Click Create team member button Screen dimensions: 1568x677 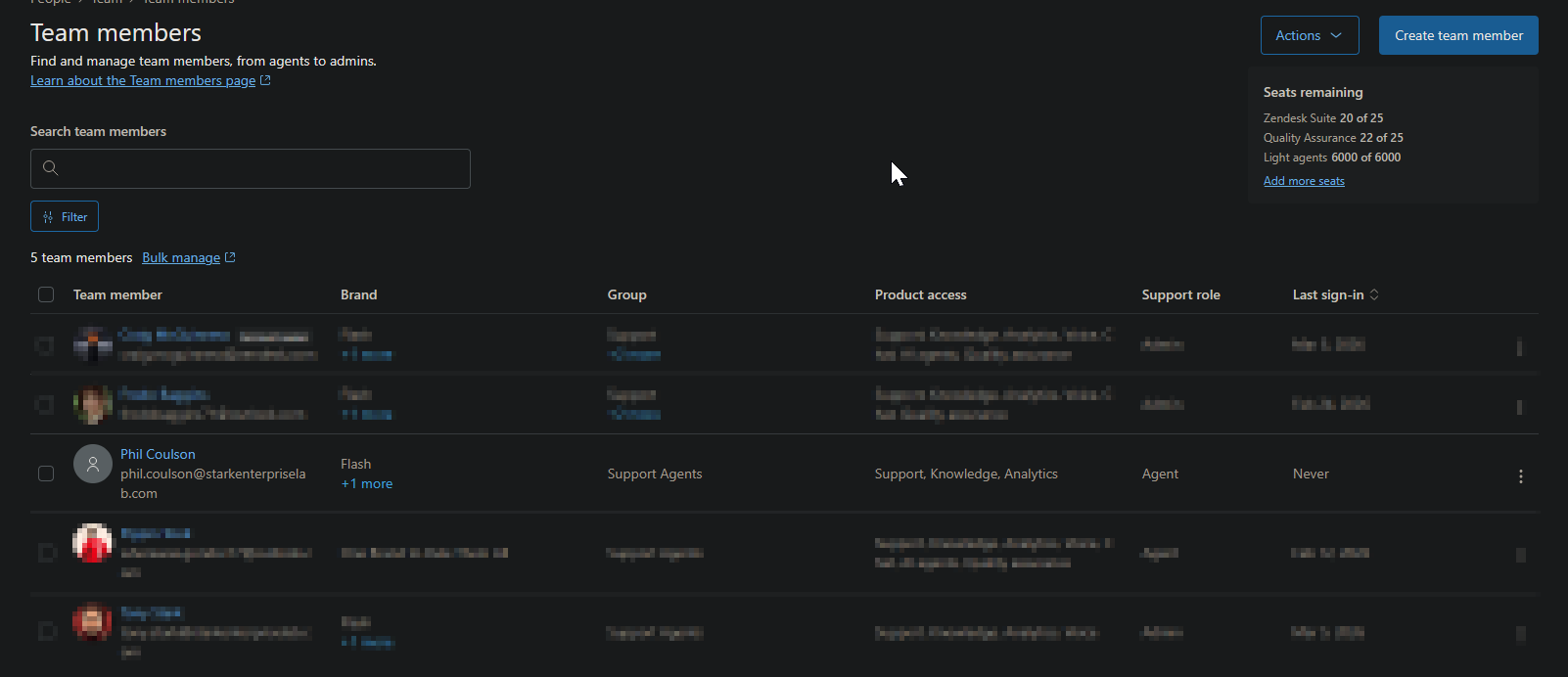click(1458, 35)
